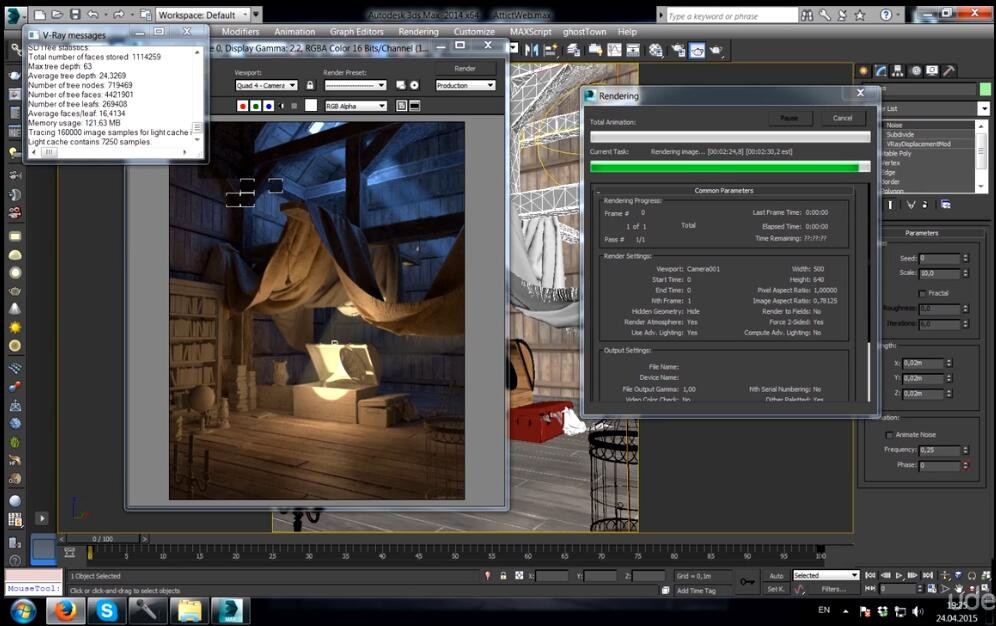Click the Render Production teapot icon
This screenshot has width=996, height=626.
point(717,50)
